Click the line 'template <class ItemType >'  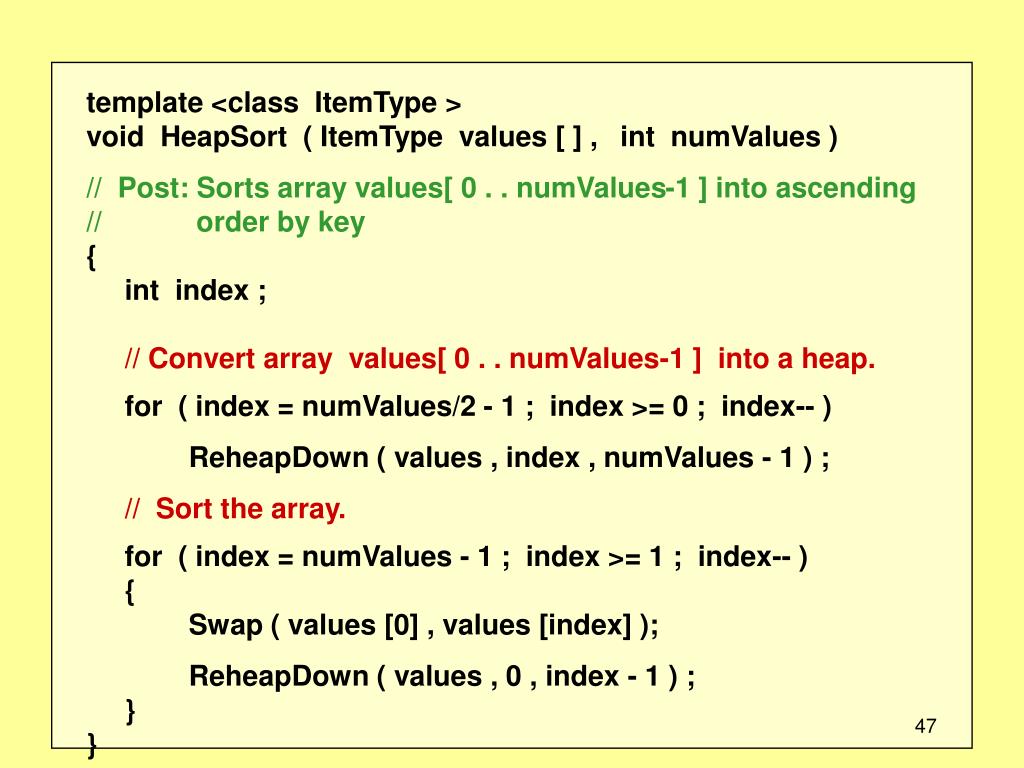click(274, 103)
